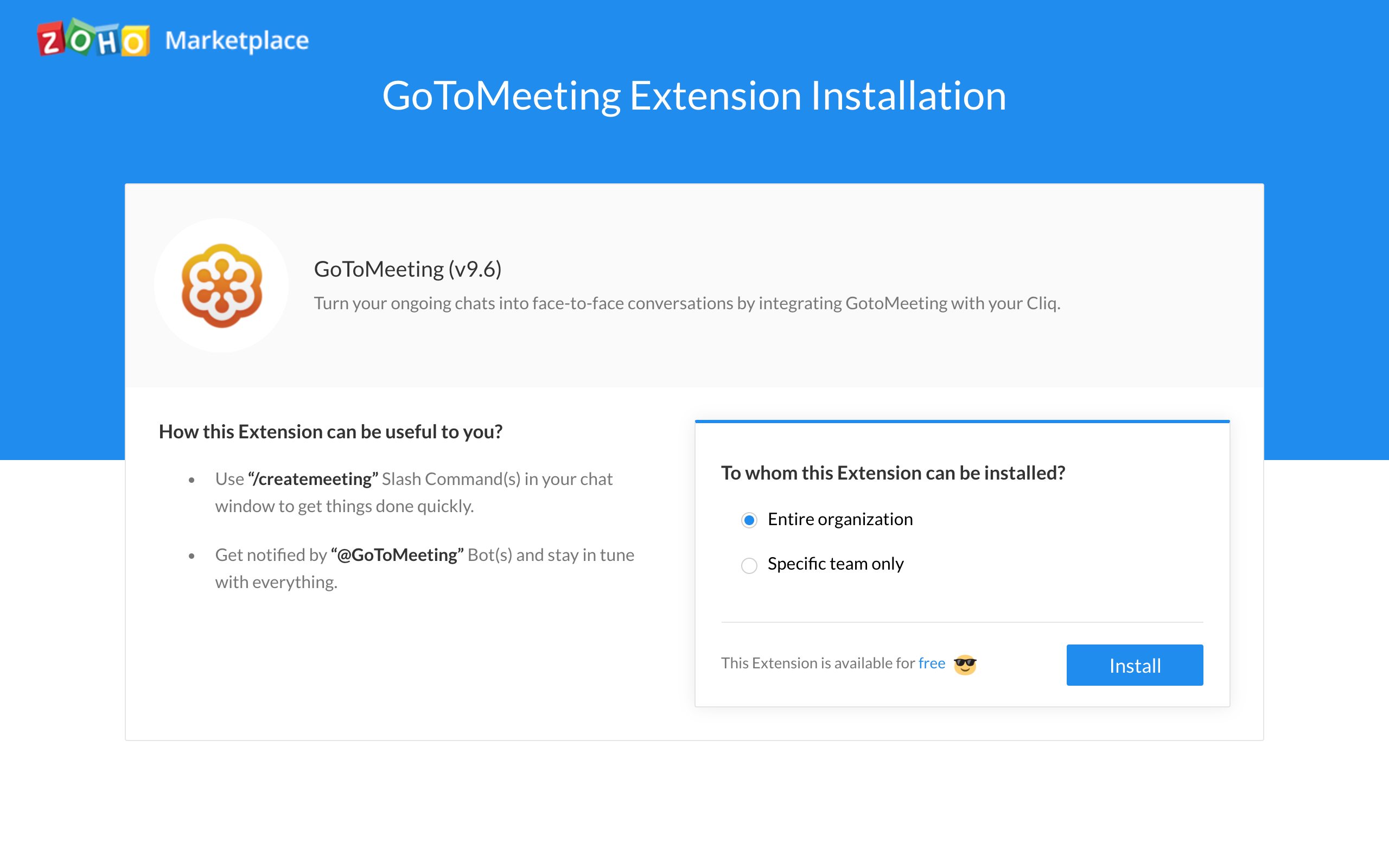
Task: Click the bold @GoToMeeting bot name
Action: tap(397, 554)
